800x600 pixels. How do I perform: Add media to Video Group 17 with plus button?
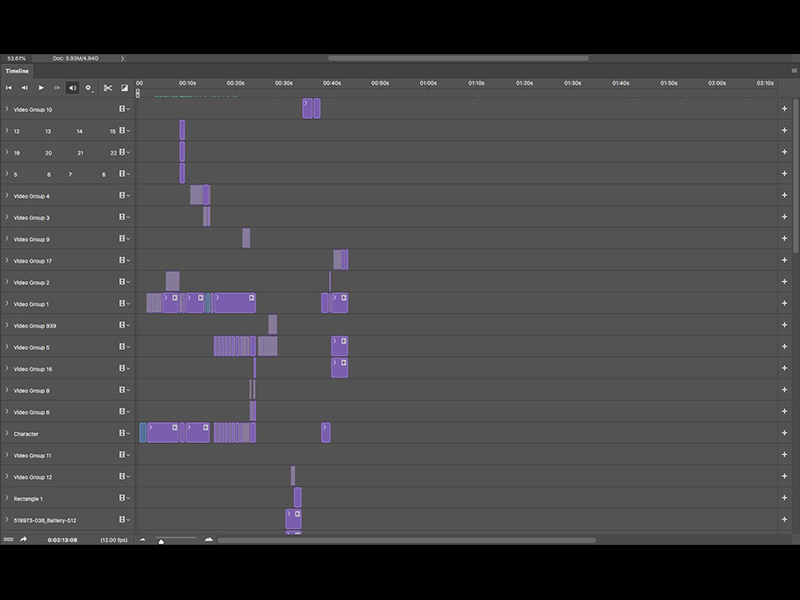[785, 260]
